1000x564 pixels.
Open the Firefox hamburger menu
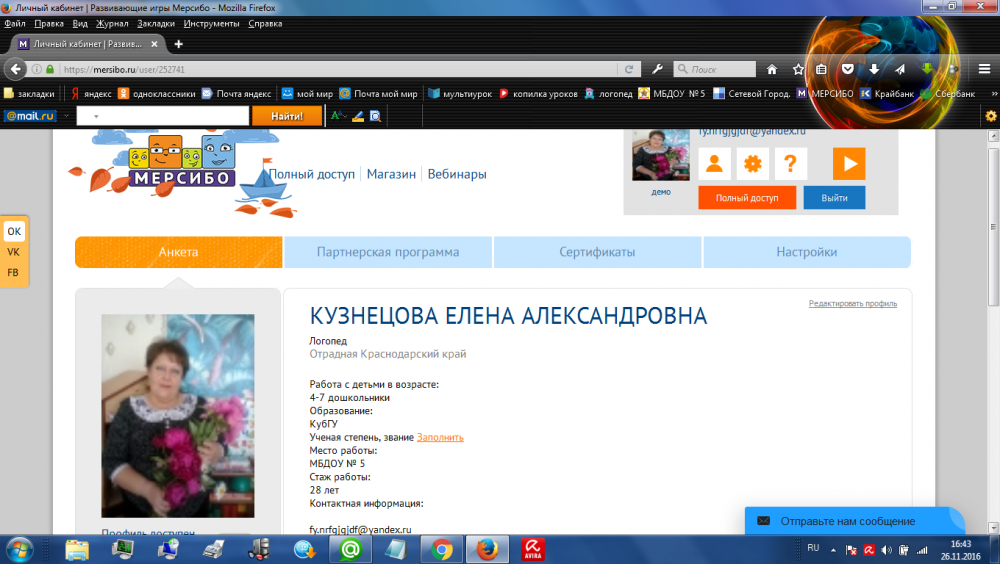984,69
